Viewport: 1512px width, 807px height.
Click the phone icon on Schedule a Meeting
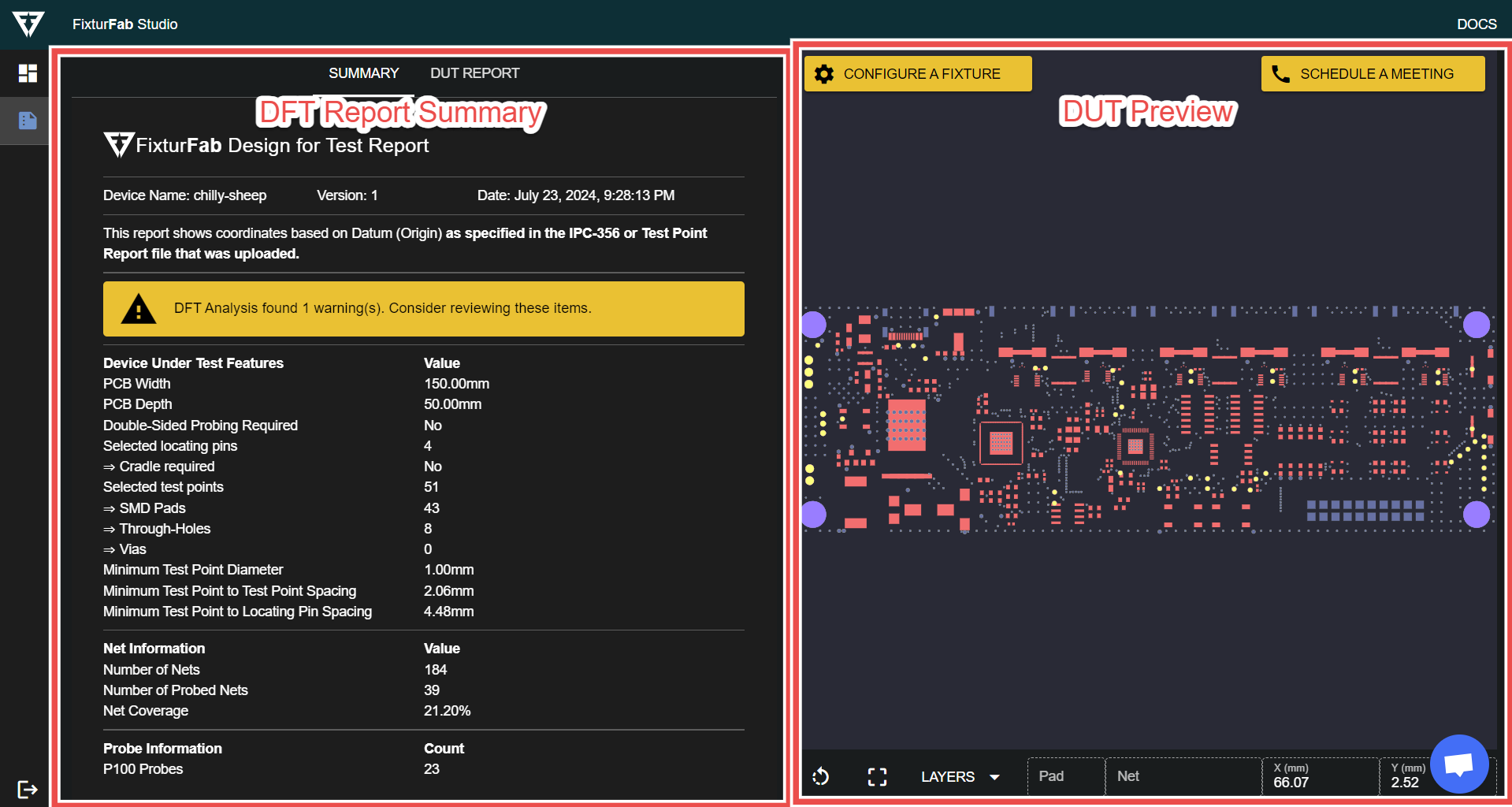pyautogui.click(x=1281, y=74)
